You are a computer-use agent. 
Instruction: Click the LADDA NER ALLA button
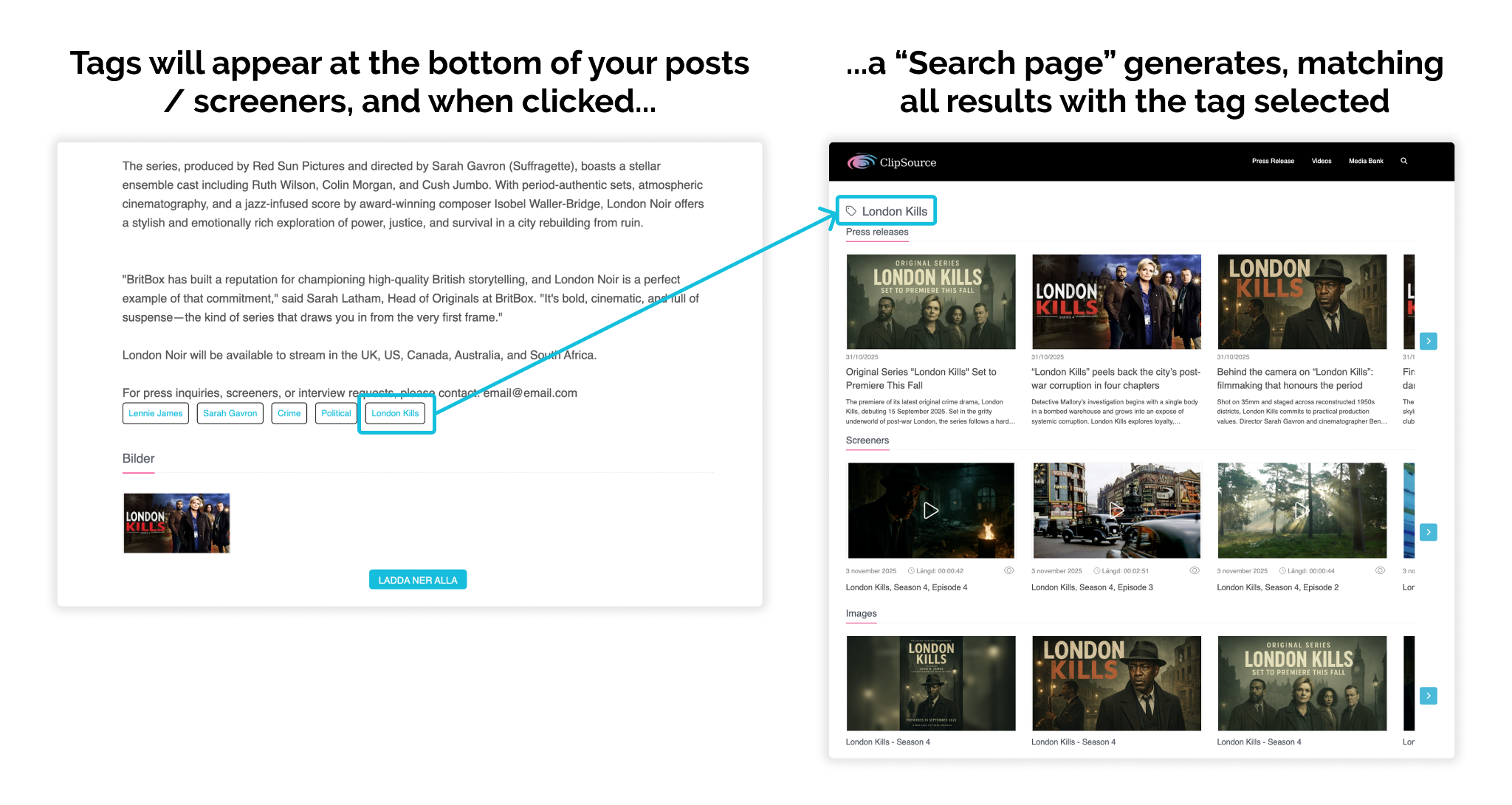click(417, 580)
